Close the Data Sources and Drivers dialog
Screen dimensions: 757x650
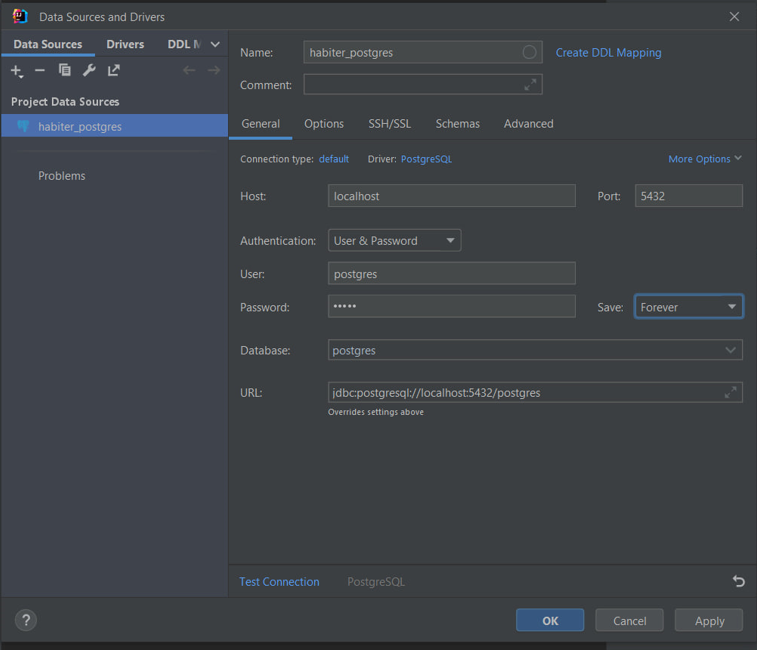point(734,16)
